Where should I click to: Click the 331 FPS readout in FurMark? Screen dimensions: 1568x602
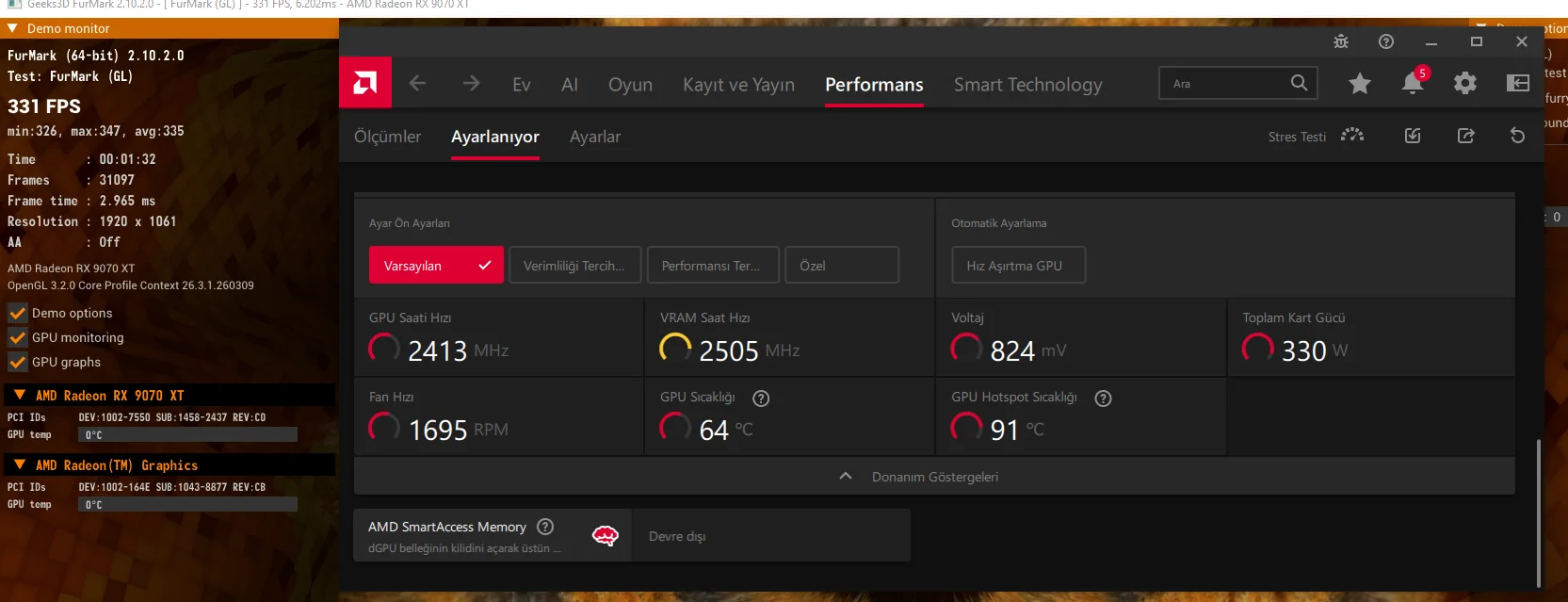44,106
